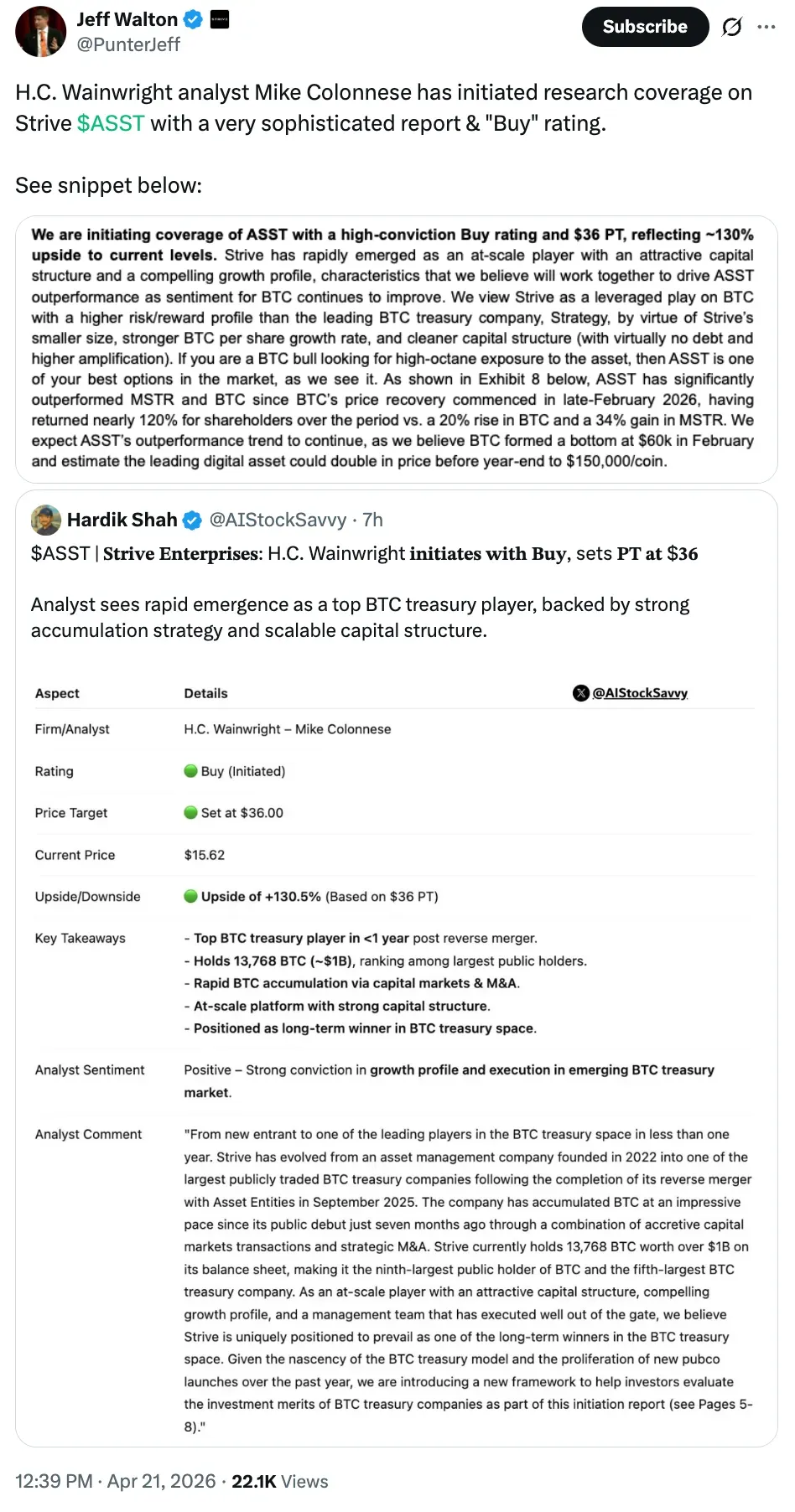Image resolution: width=795 pixels, height=1512 pixels.
Task: View the $ASST cashtag page
Action: (x=110, y=123)
